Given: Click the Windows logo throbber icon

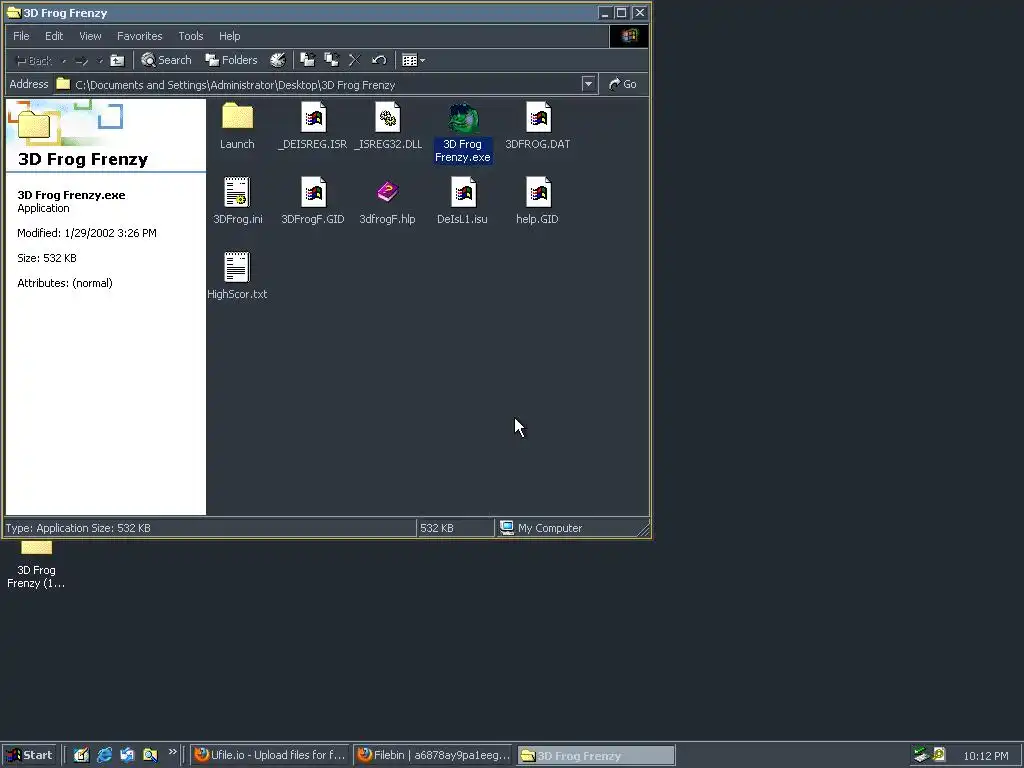Looking at the screenshot, I should [629, 36].
